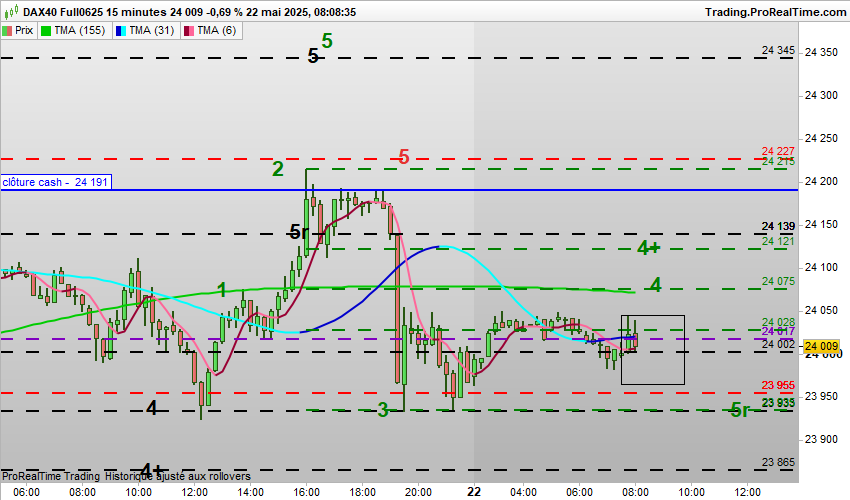
Task: Select the green wave label 4+
Action: (x=648, y=248)
